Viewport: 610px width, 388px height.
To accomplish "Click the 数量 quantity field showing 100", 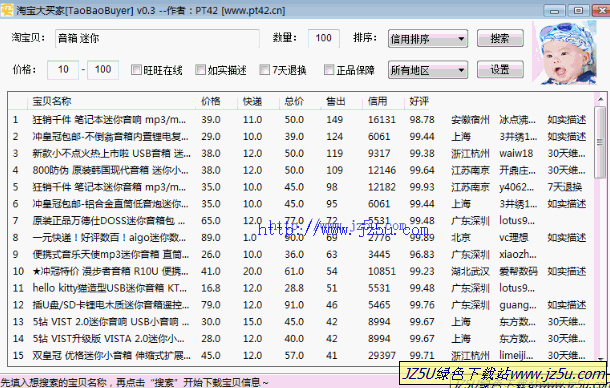I will click(x=324, y=38).
